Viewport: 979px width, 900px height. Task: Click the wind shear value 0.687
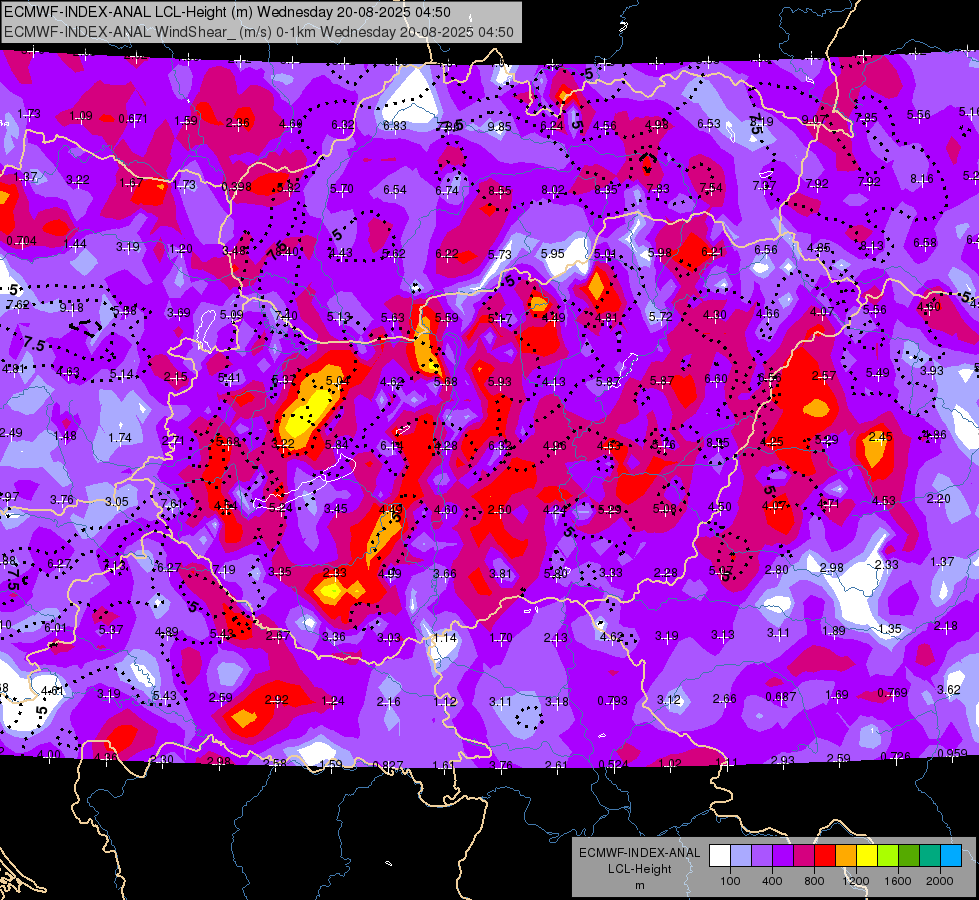tap(781, 696)
